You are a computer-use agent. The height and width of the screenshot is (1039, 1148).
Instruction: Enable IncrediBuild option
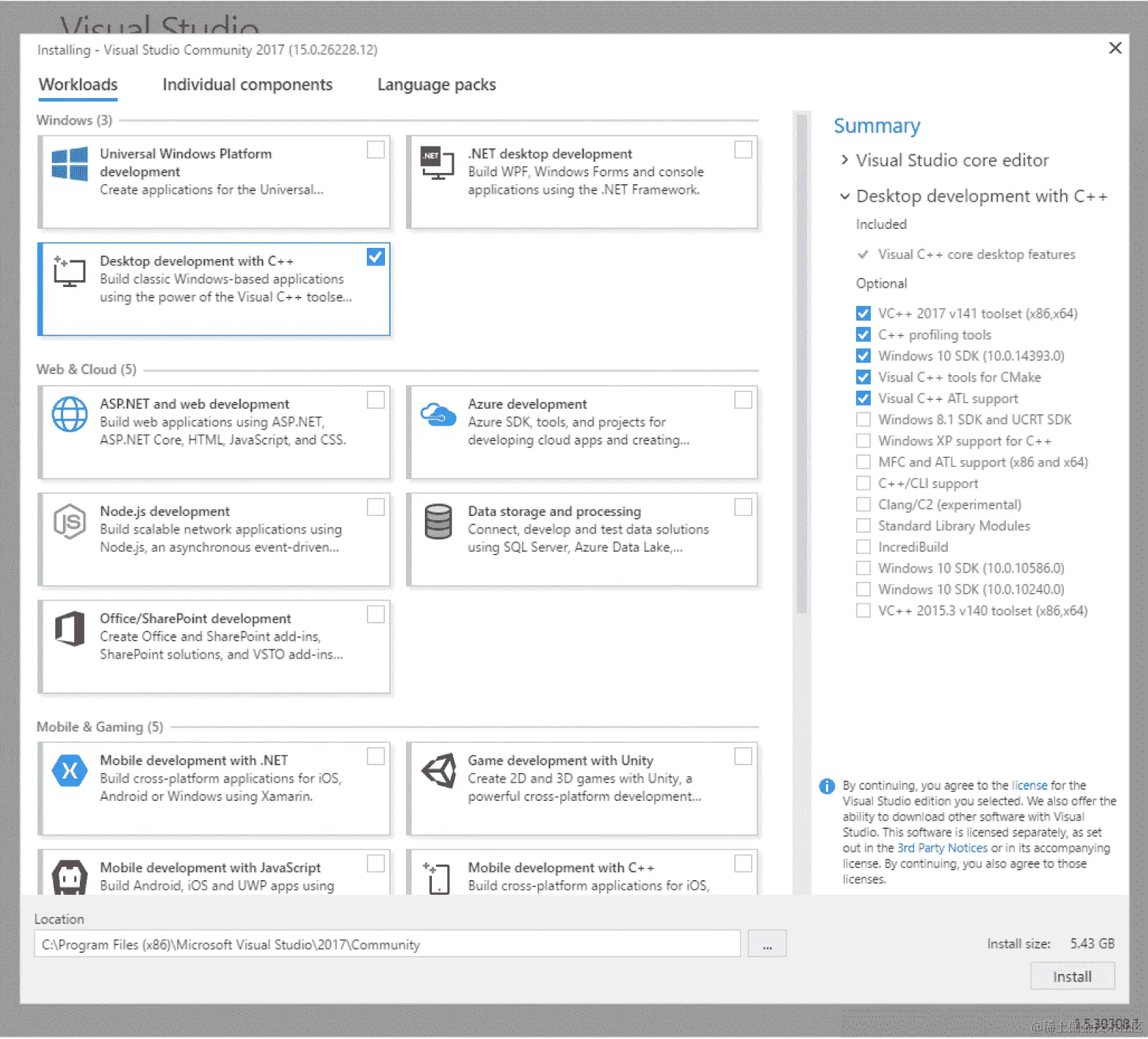click(x=864, y=547)
